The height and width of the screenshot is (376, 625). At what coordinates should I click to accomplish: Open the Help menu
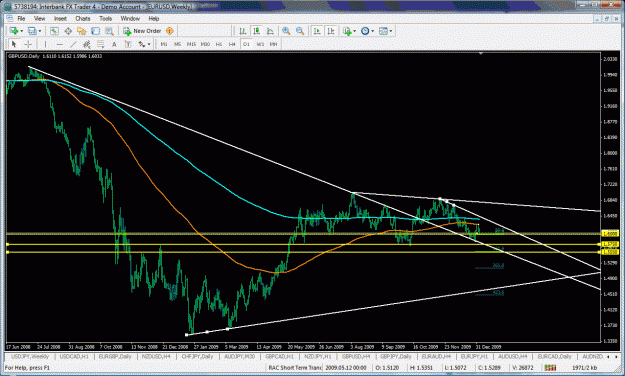coord(154,19)
